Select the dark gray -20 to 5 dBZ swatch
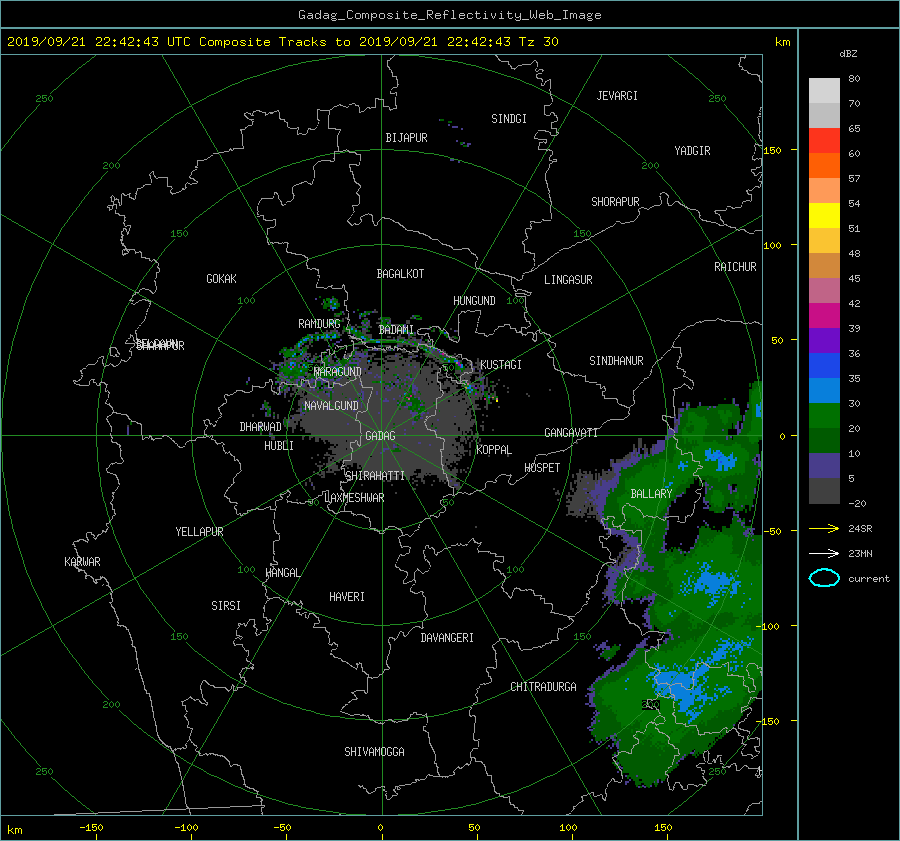This screenshot has width=900, height=841. tap(824, 490)
